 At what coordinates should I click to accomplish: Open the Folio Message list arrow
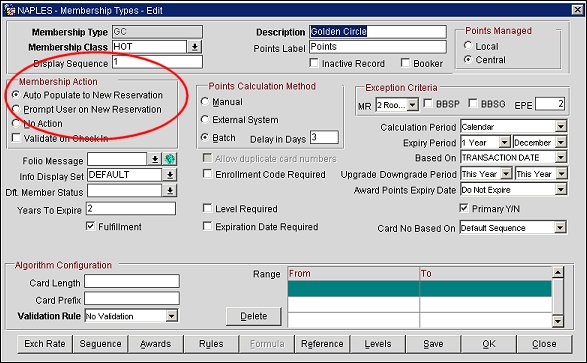click(x=155, y=159)
